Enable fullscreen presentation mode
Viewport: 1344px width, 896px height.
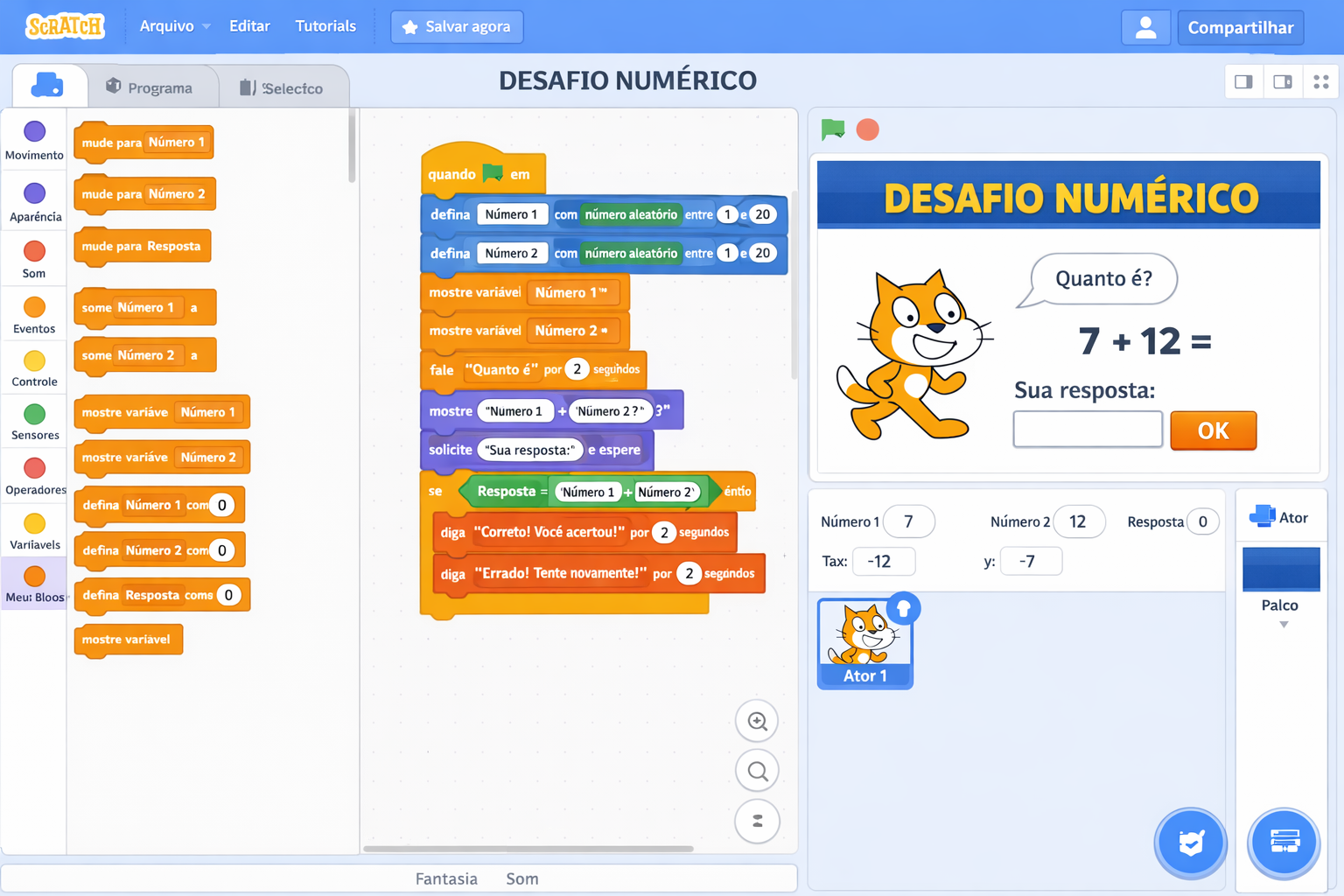tap(1321, 81)
